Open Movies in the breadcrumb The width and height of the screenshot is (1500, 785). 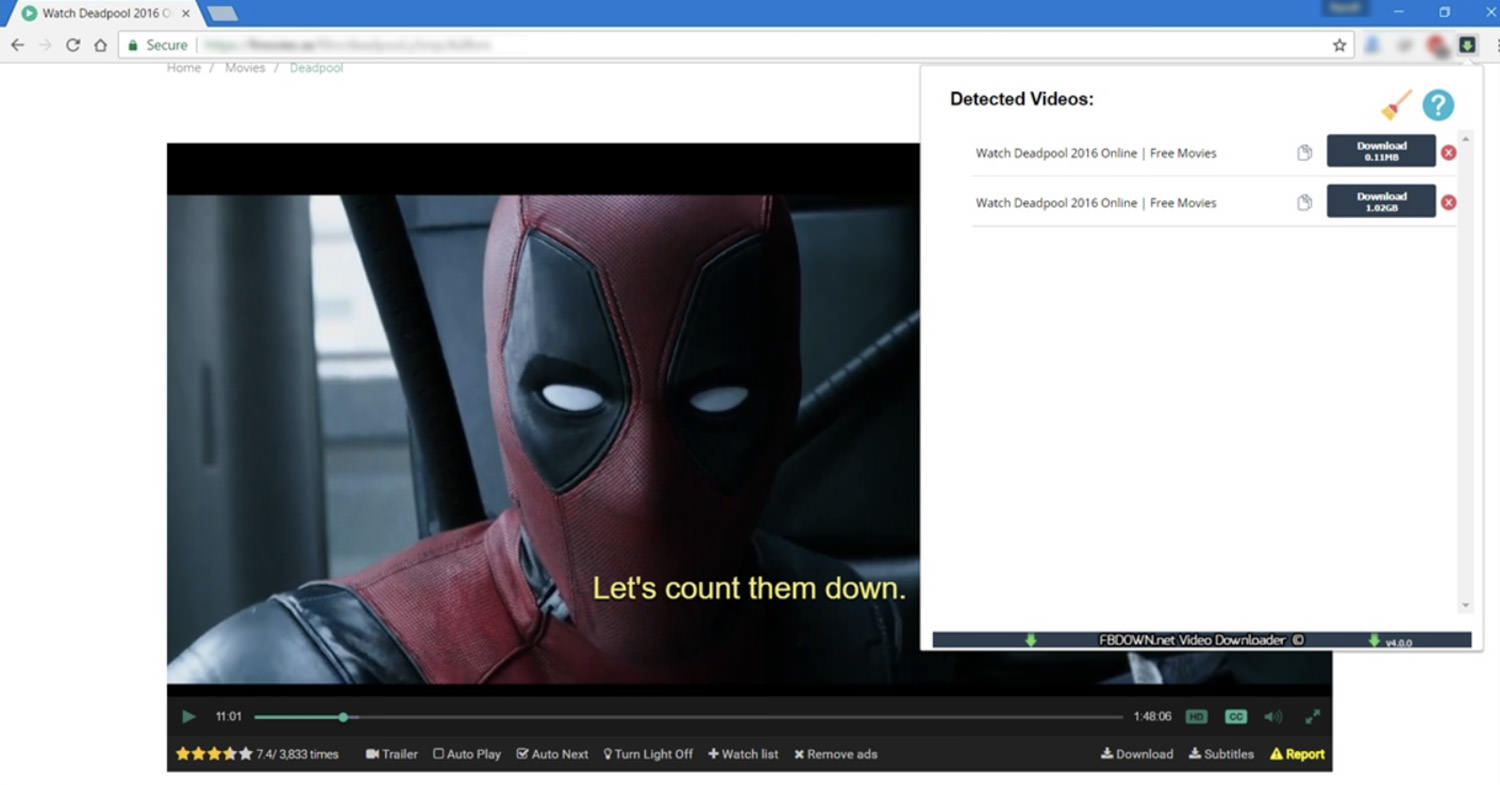point(245,68)
